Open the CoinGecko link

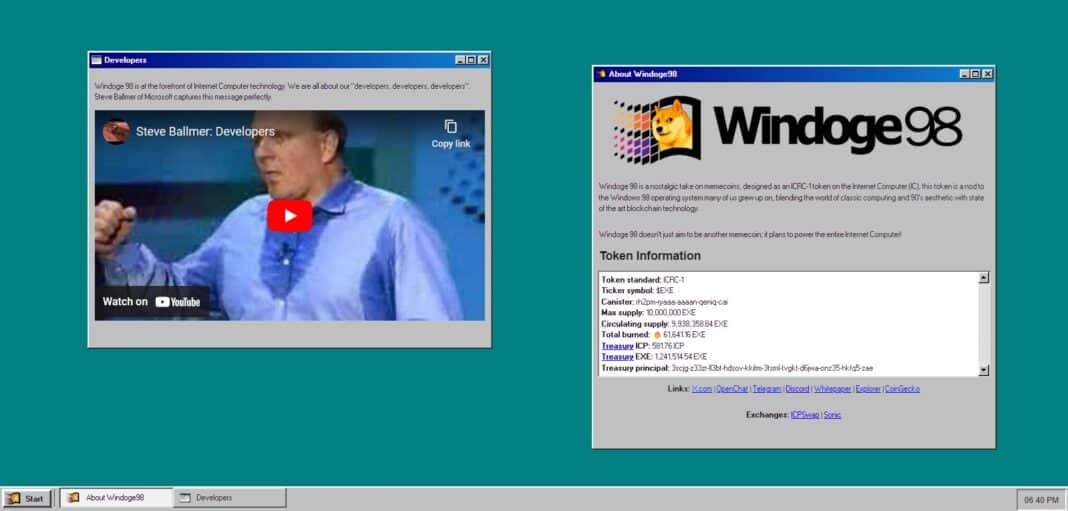[x=902, y=389]
